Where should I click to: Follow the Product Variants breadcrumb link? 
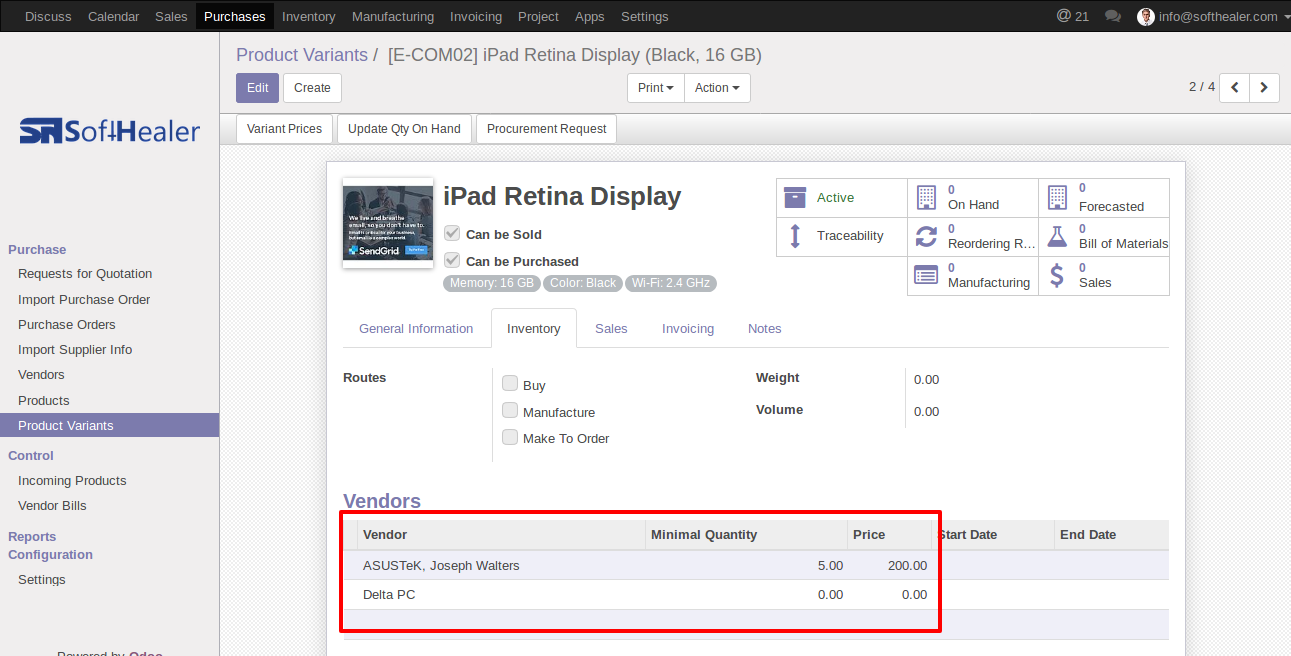[x=302, y=55]
